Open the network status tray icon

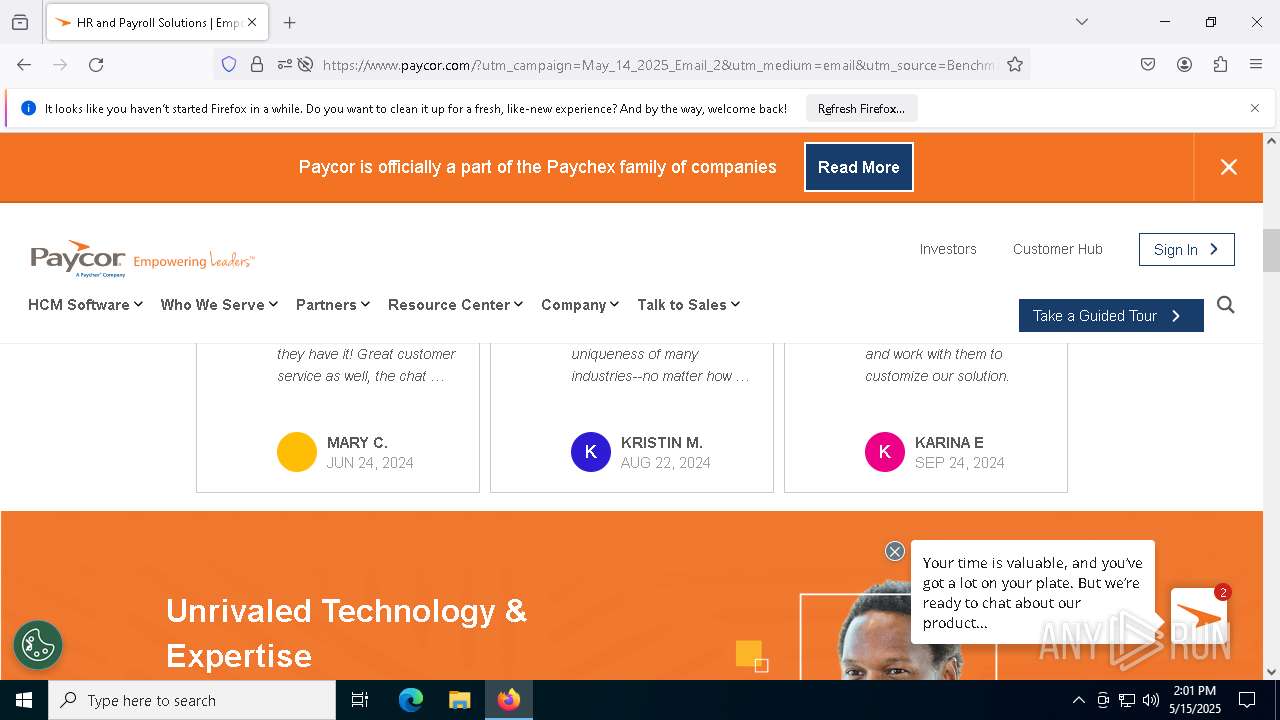click(x=1127, y=700)
